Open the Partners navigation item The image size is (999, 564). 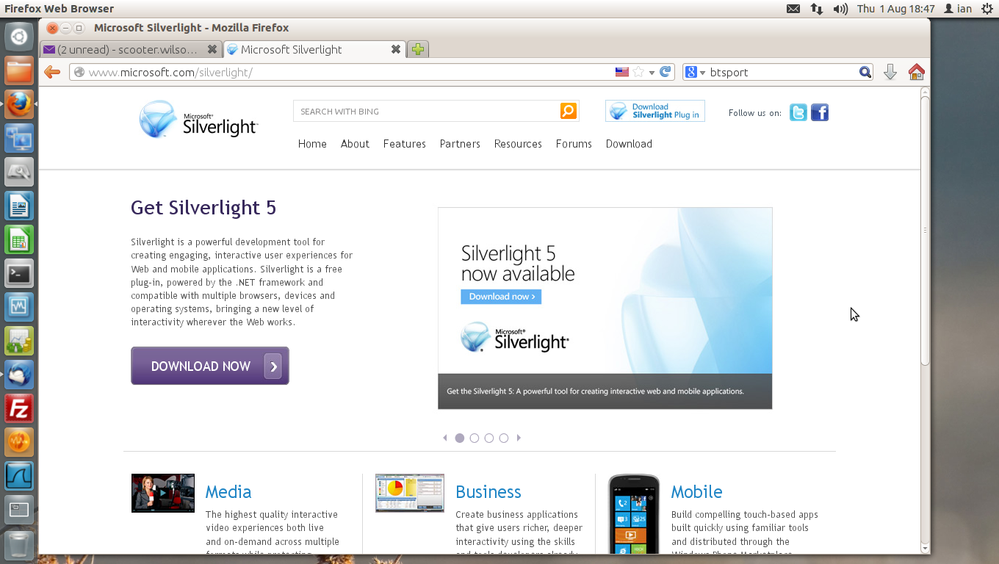tap(460, 144)
